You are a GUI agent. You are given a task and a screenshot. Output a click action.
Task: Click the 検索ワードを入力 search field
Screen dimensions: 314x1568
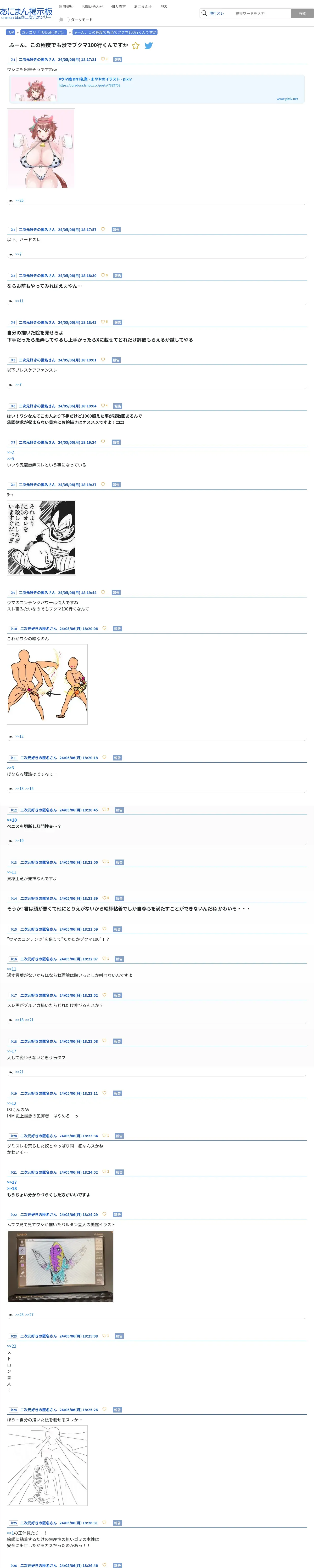262,13
